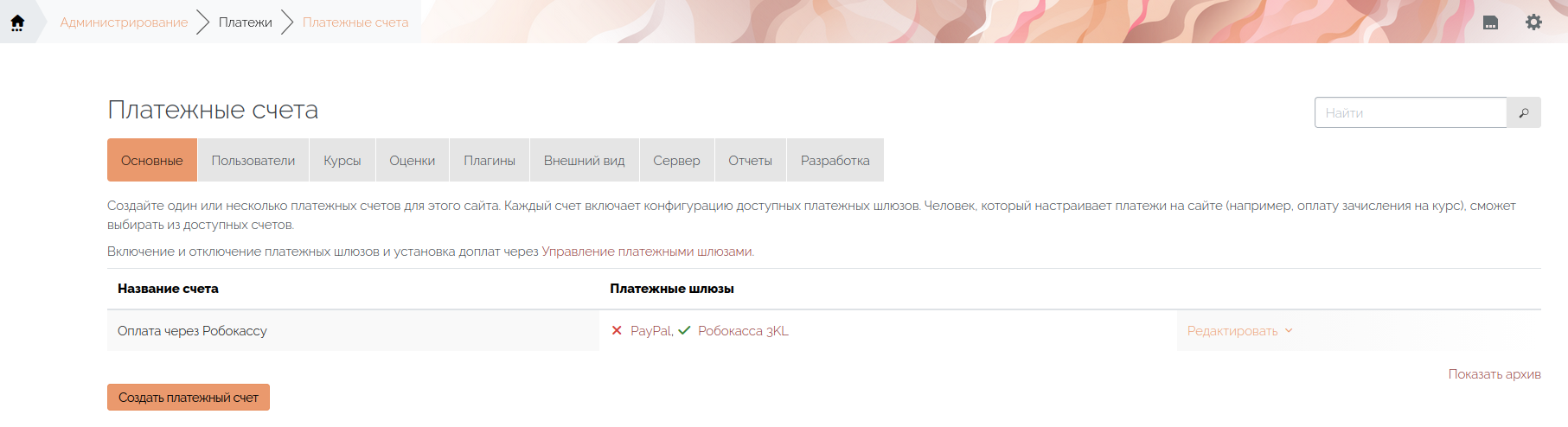Open the Внешний вид tab
This screenshot has width=1568, height=427.
tap(584, 161)
